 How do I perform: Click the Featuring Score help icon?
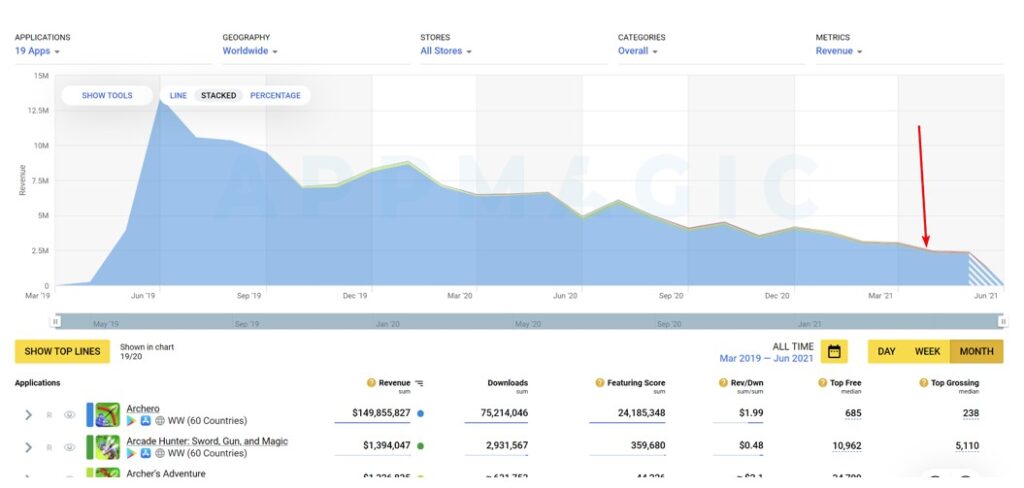(x=599, y=383)
